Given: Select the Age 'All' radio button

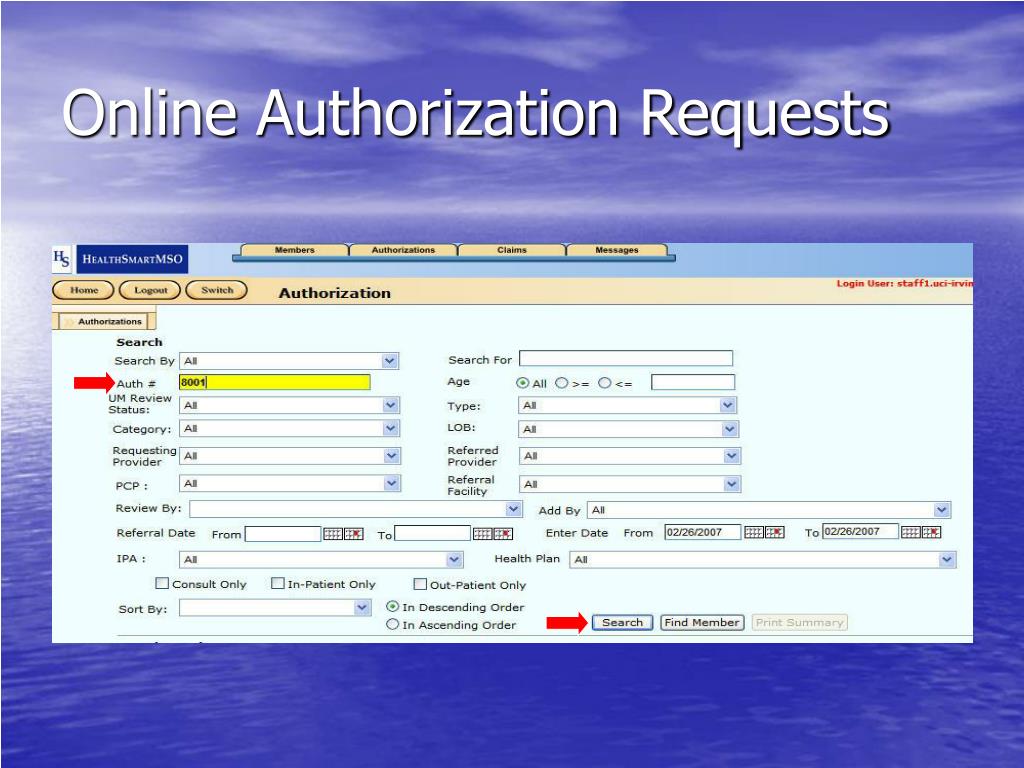Looking at the screenshot, I should 522,383.
